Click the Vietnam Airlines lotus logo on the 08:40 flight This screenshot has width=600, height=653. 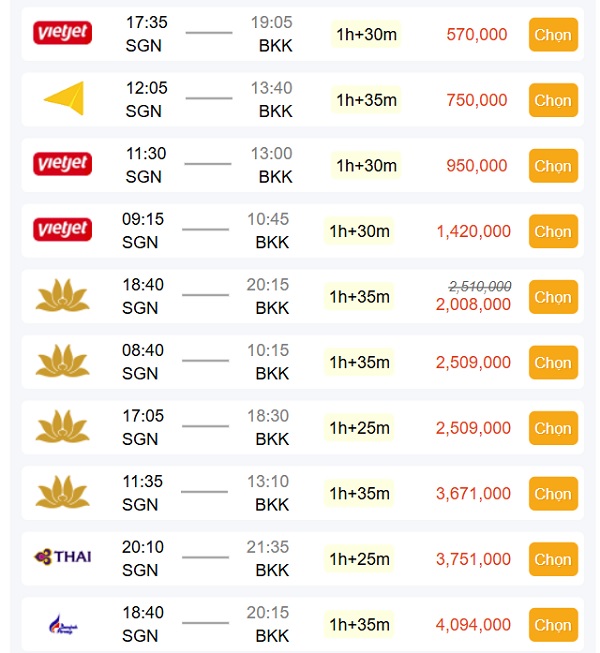pos(63,362)
